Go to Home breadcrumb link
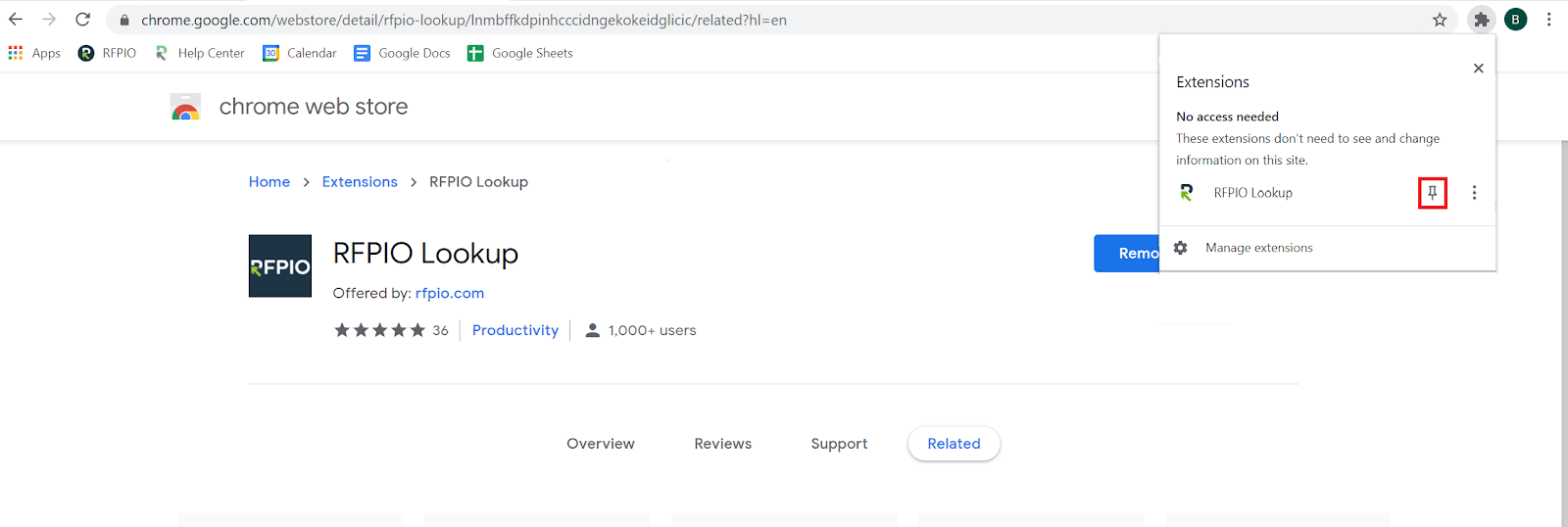 point(269,182)
